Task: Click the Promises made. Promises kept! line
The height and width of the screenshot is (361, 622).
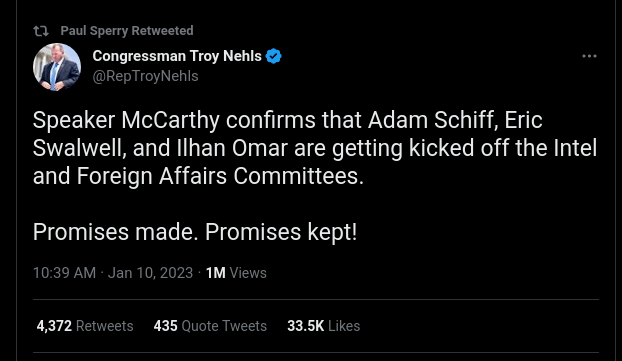Action: pos(195,232)
